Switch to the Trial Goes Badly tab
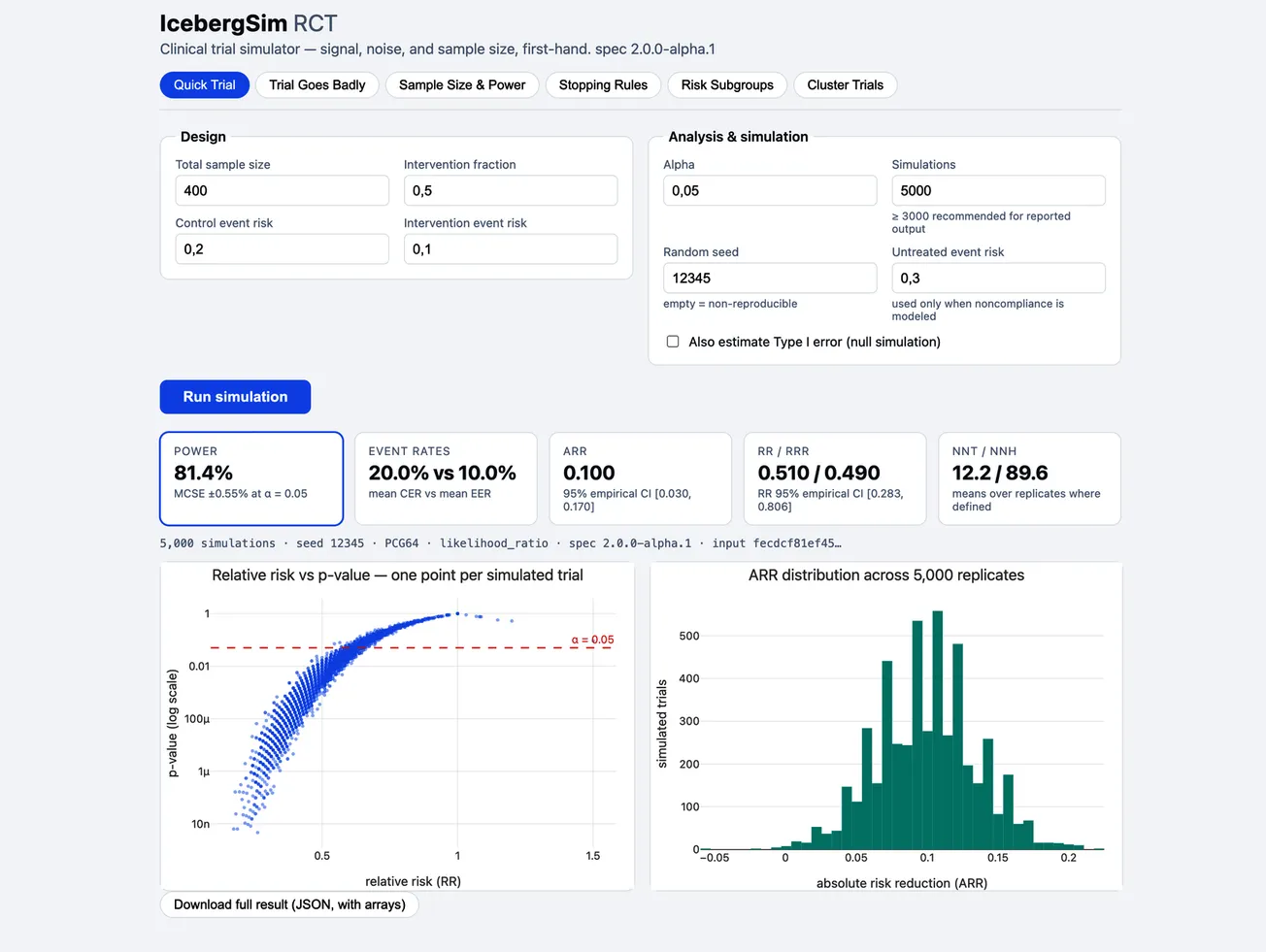Screen dimensions: 1266x952 click(316, 85)
